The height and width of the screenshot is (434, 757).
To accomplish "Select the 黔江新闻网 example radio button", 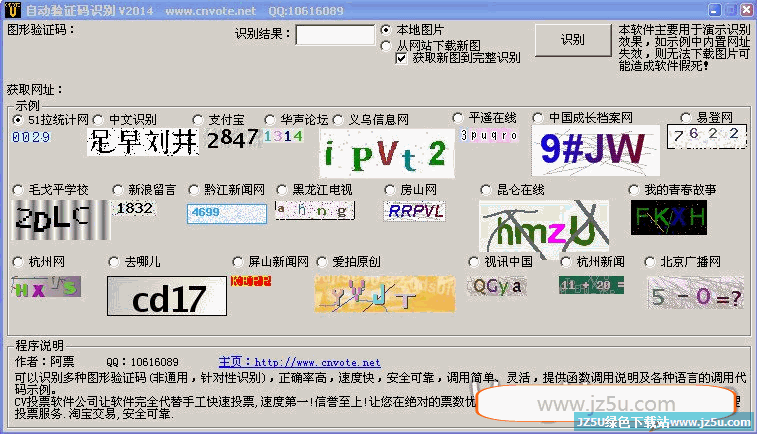I will [194, 190].
